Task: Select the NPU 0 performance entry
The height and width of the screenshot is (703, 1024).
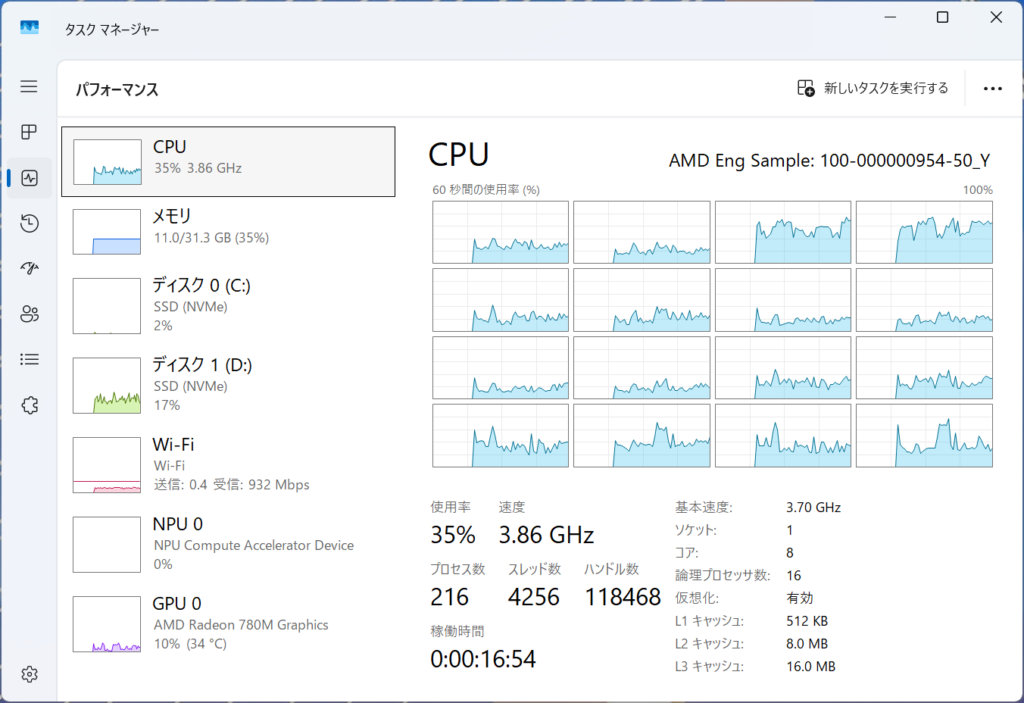Action: point(228,544)
